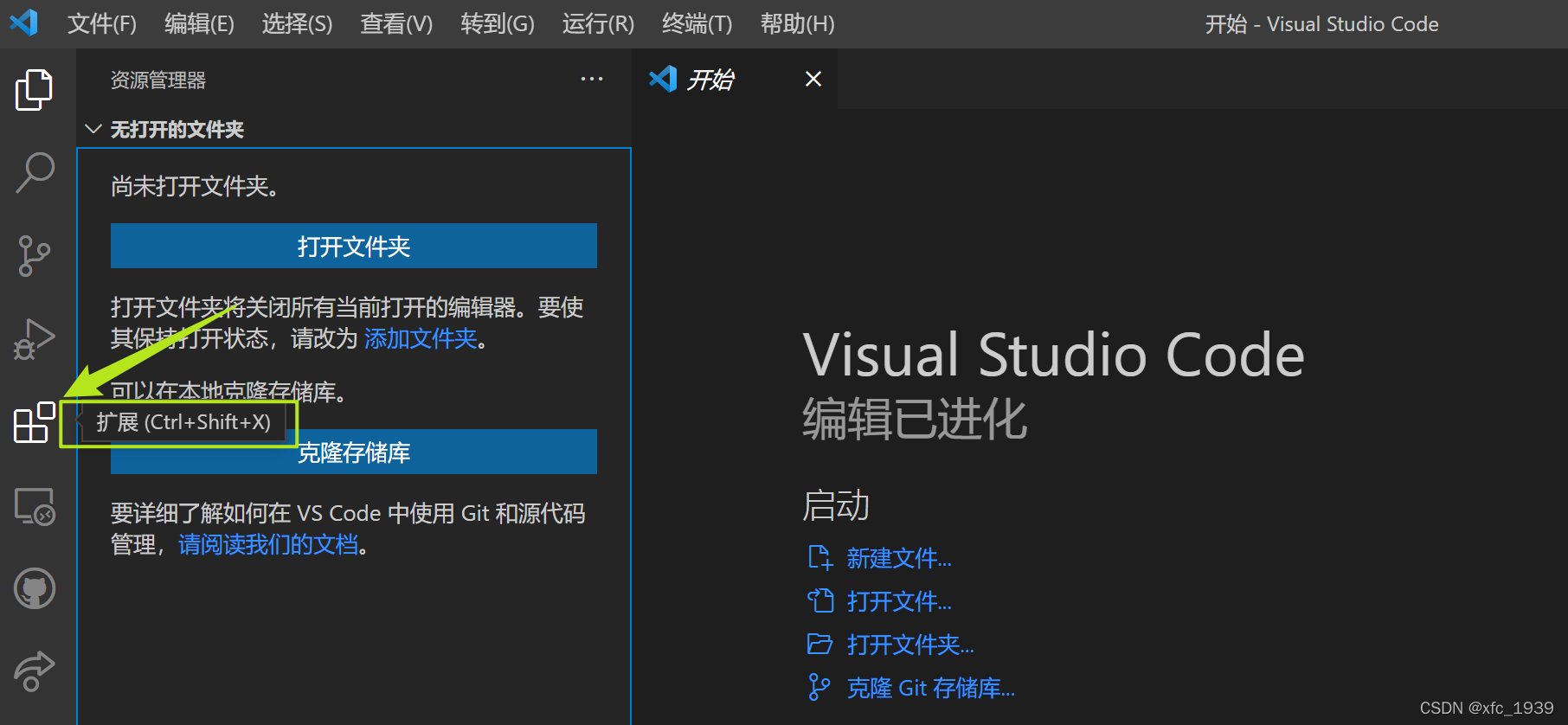Click the 资源管理器 panel title
The image size is (1568, 725).
(x=158, y=80)
